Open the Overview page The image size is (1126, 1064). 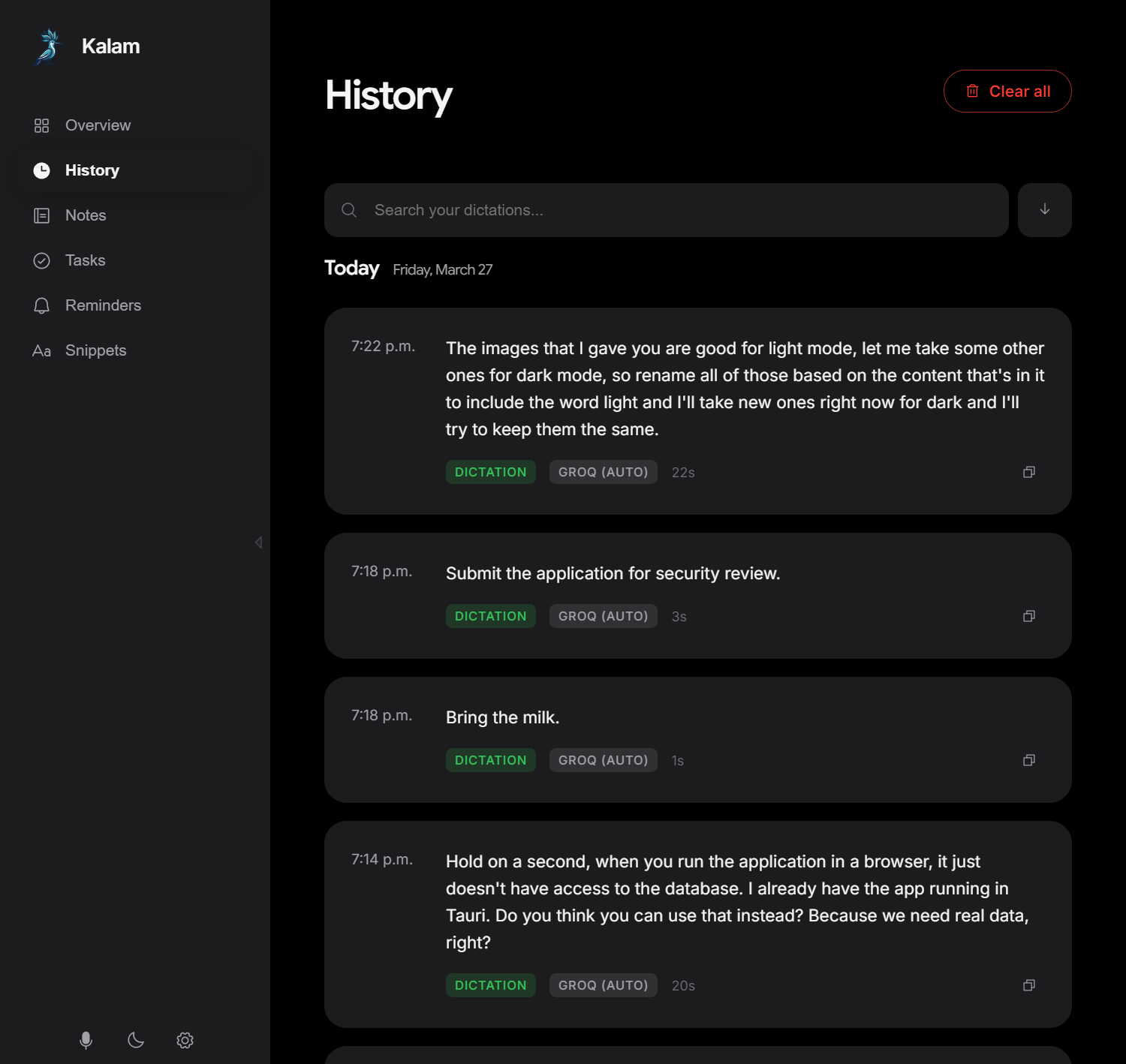pos(135,125)
